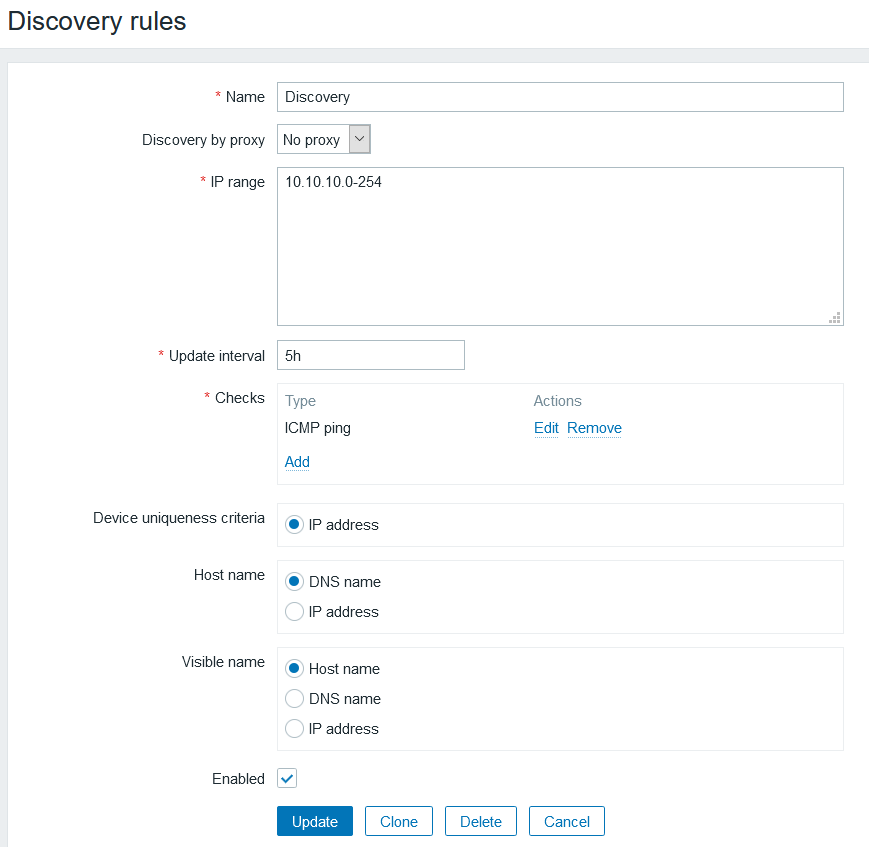
Task: Pick IP address for Visible name
Action: (295, 728)
